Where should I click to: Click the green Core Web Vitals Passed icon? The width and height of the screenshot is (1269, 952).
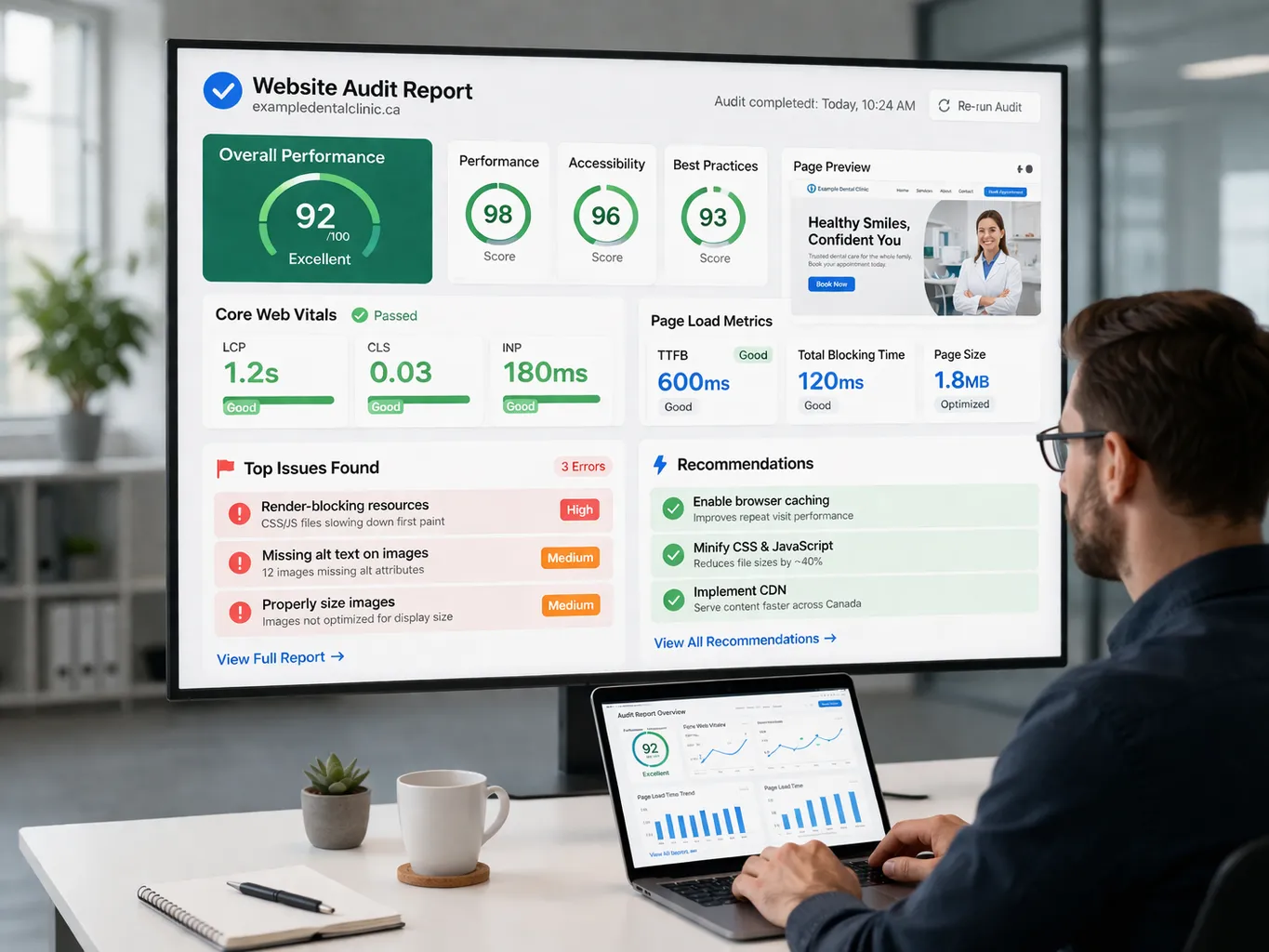click(360, 315)
